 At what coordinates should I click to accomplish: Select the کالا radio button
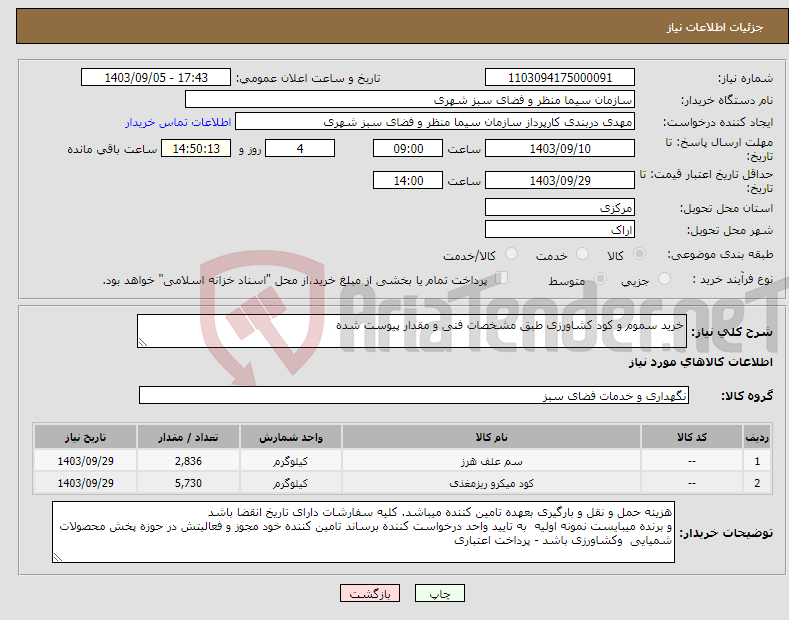[x=639, y=254]
